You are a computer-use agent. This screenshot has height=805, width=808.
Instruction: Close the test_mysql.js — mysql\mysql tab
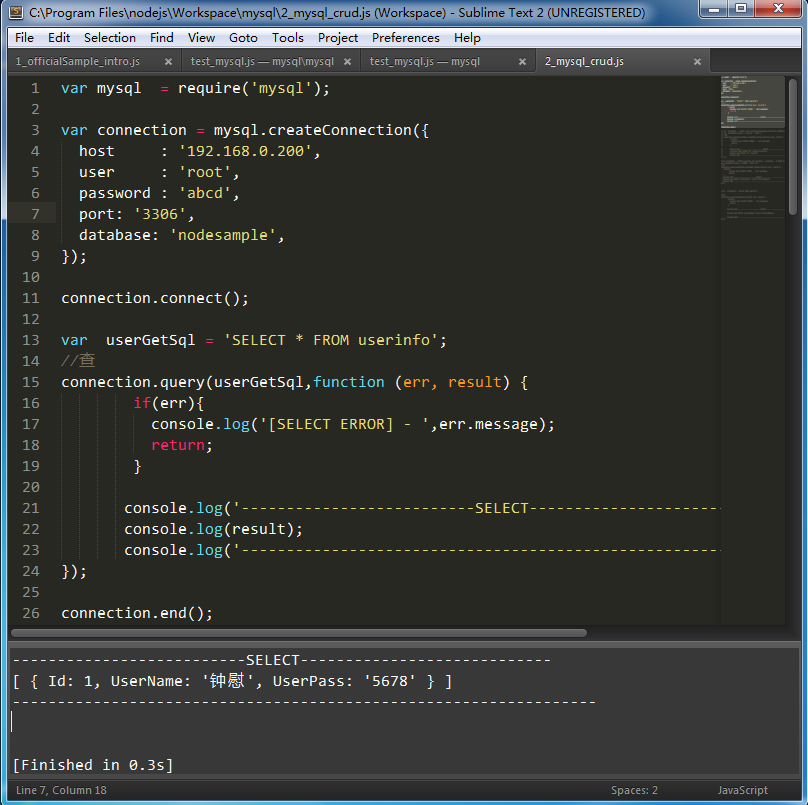[x=343, y=60]
